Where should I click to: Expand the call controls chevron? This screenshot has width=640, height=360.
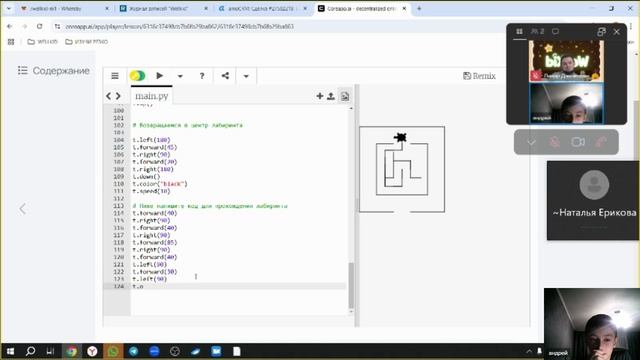coord(531,142)
